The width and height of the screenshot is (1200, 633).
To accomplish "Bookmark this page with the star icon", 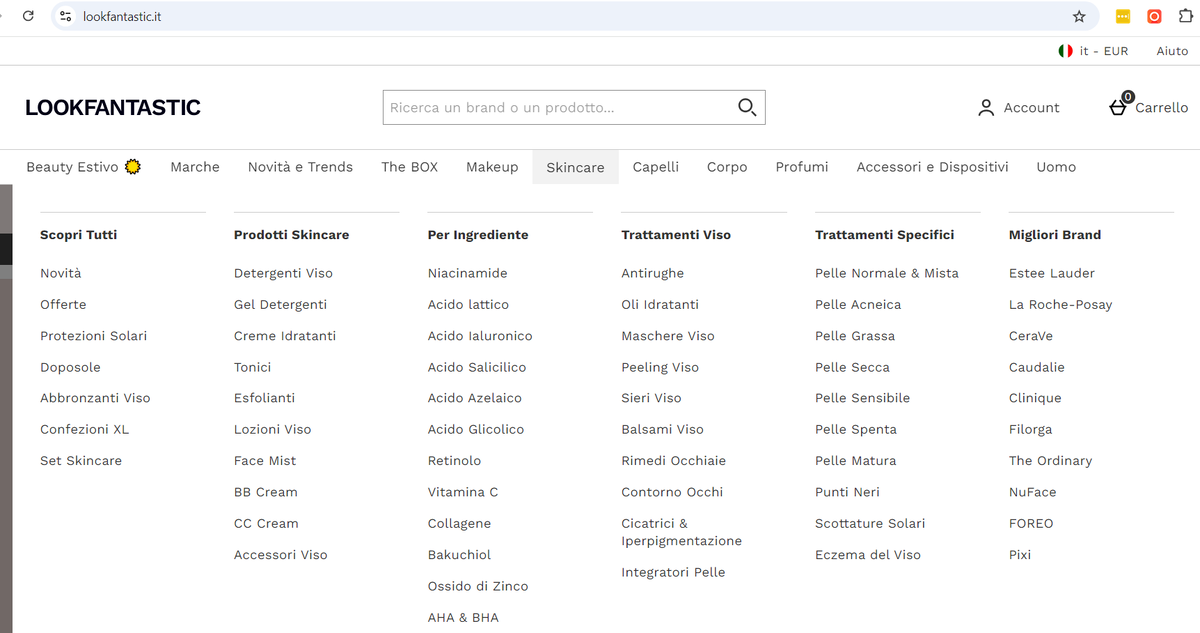I will pos(1079,16).
